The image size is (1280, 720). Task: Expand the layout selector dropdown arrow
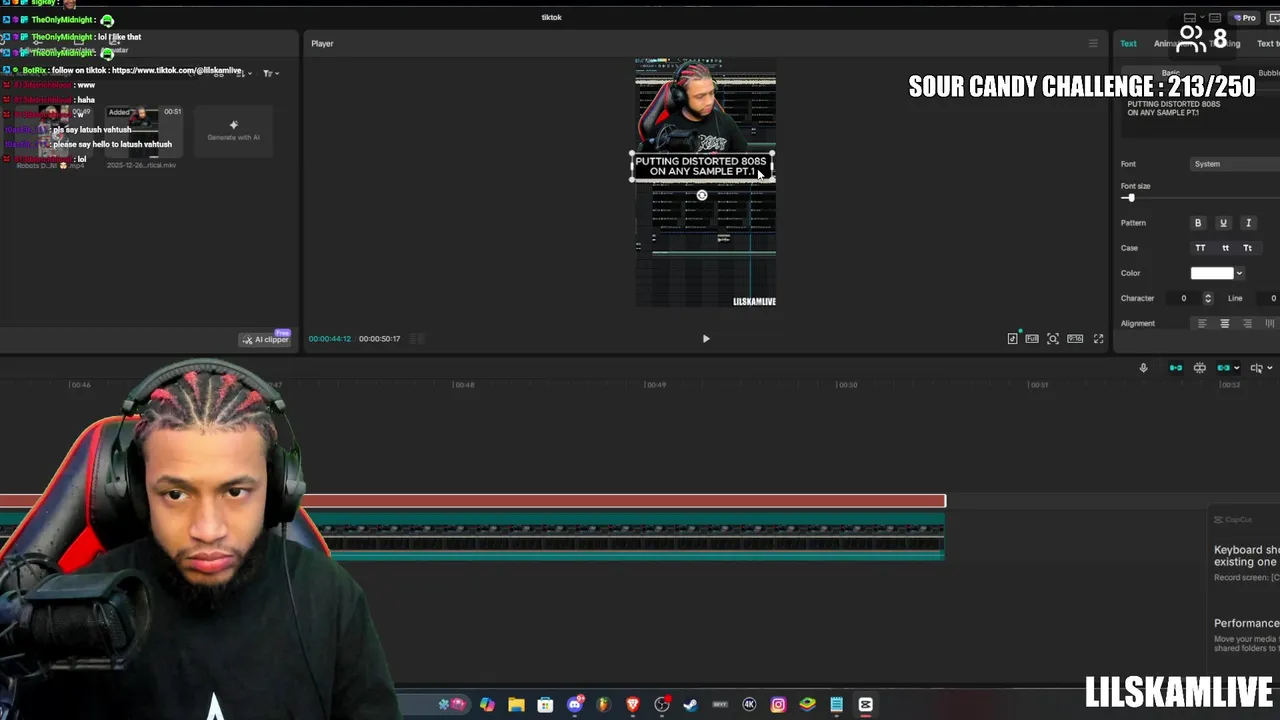(1200, 18)
